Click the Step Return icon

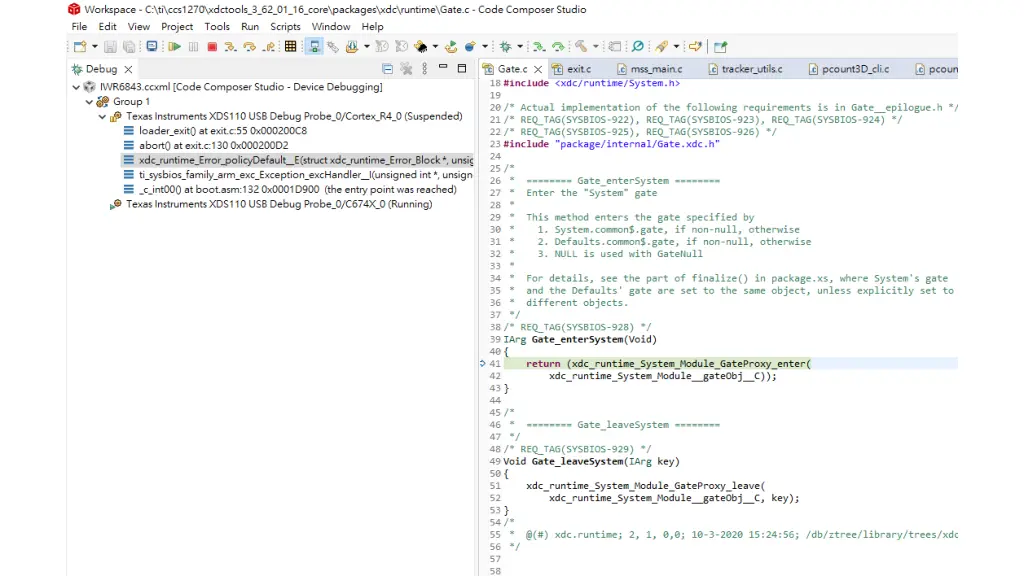click(x=269, y=46)
